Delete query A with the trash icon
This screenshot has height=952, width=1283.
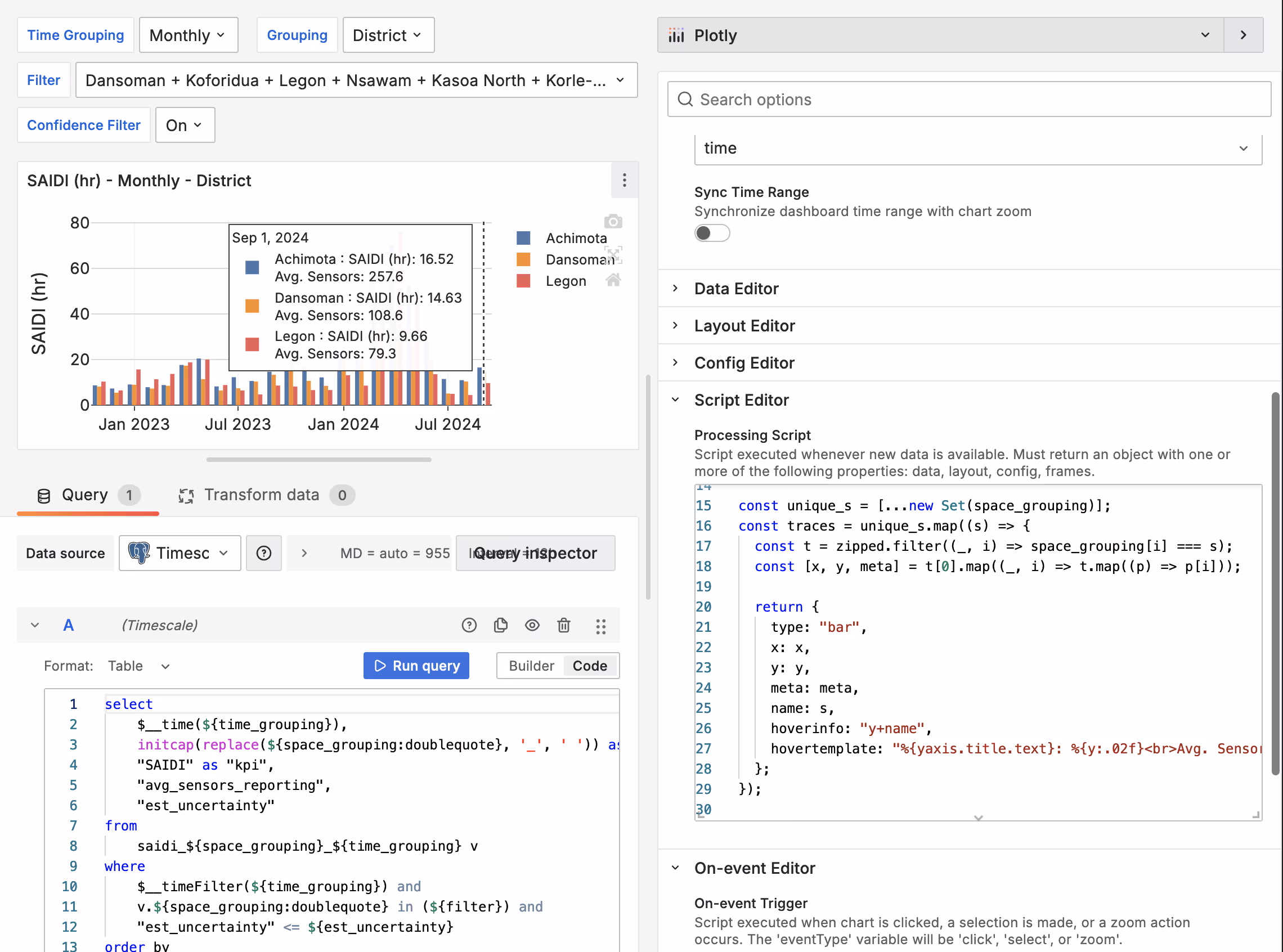coord(564,625)
